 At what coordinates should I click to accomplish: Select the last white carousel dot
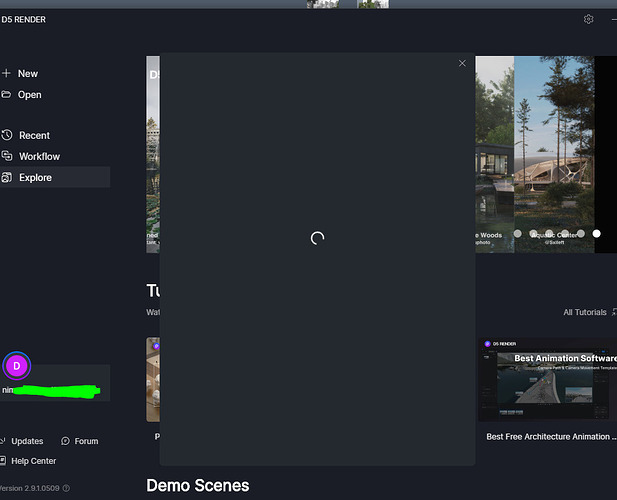597,234
